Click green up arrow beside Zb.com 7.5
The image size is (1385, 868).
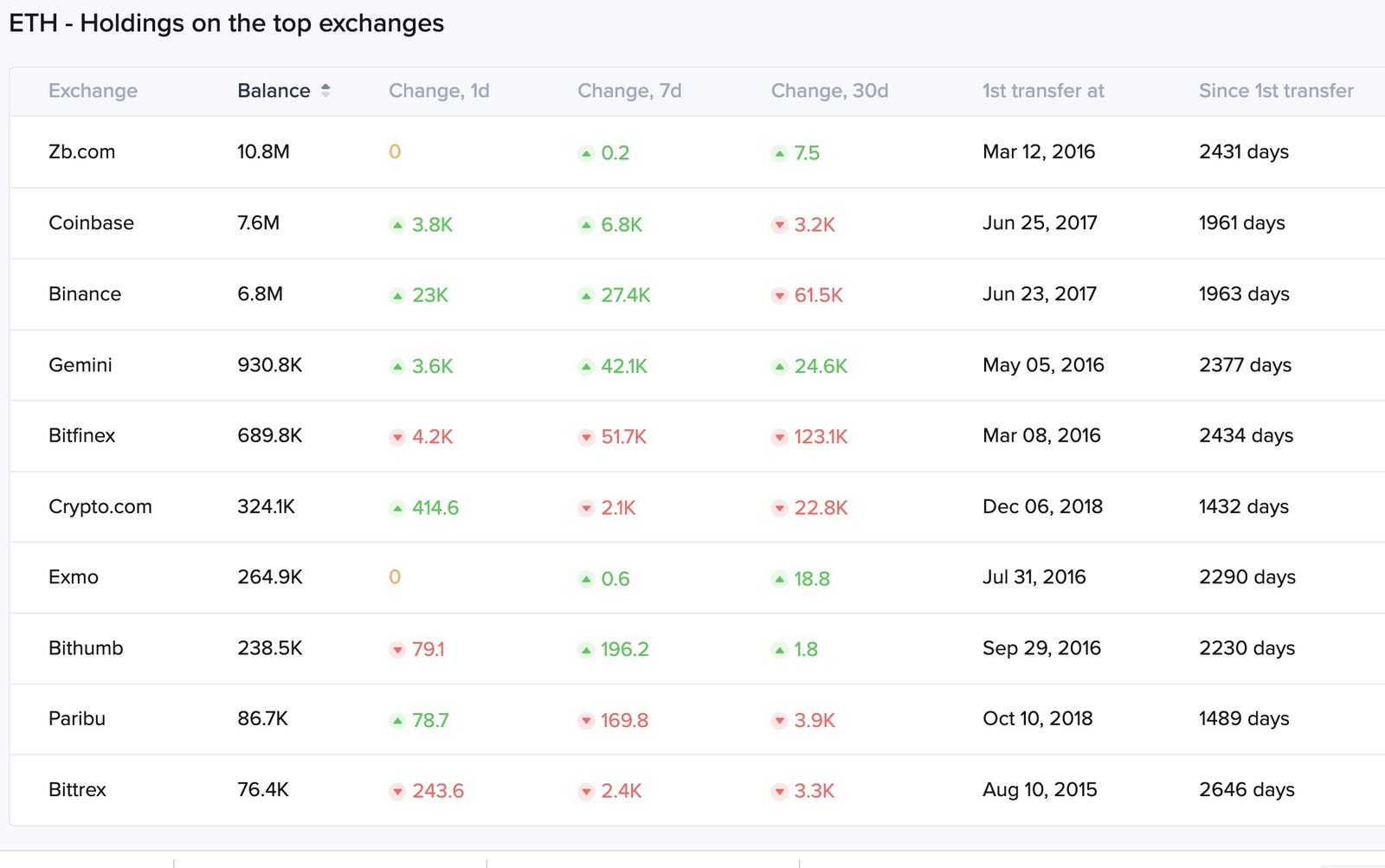[779, 154]
